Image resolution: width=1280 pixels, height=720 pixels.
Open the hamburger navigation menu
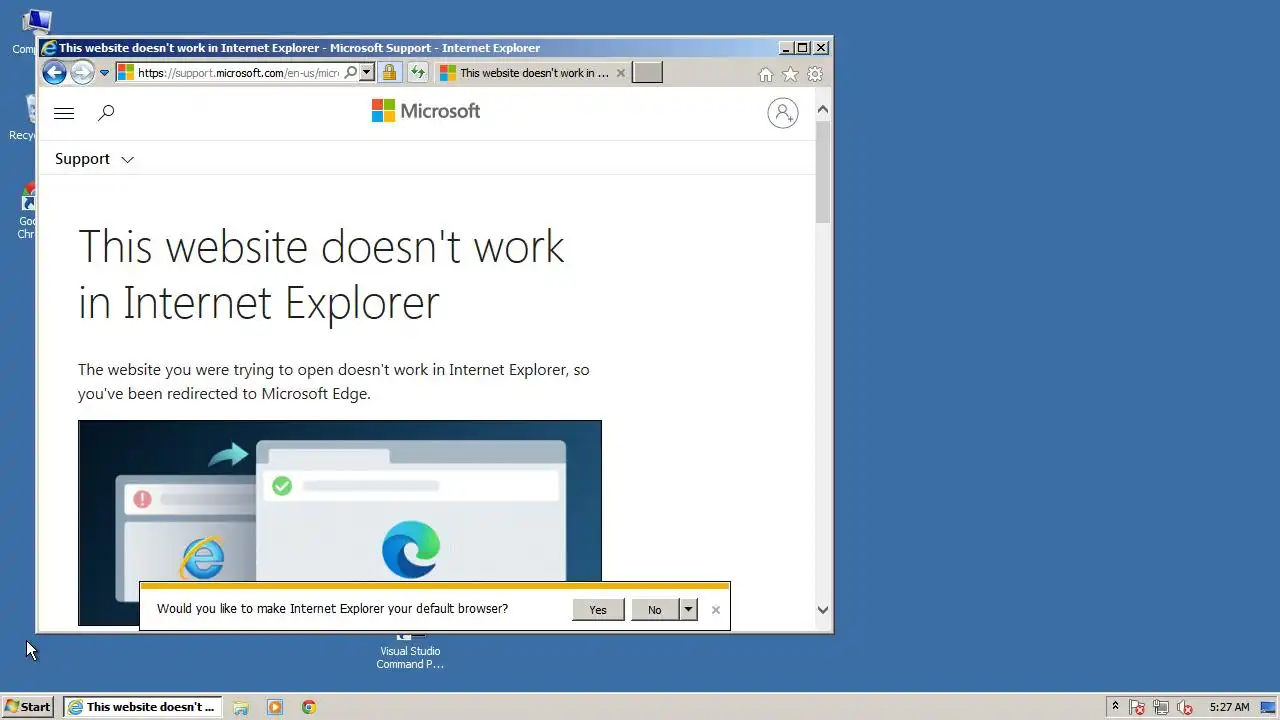pyautogui.click(x=64, y=113)
